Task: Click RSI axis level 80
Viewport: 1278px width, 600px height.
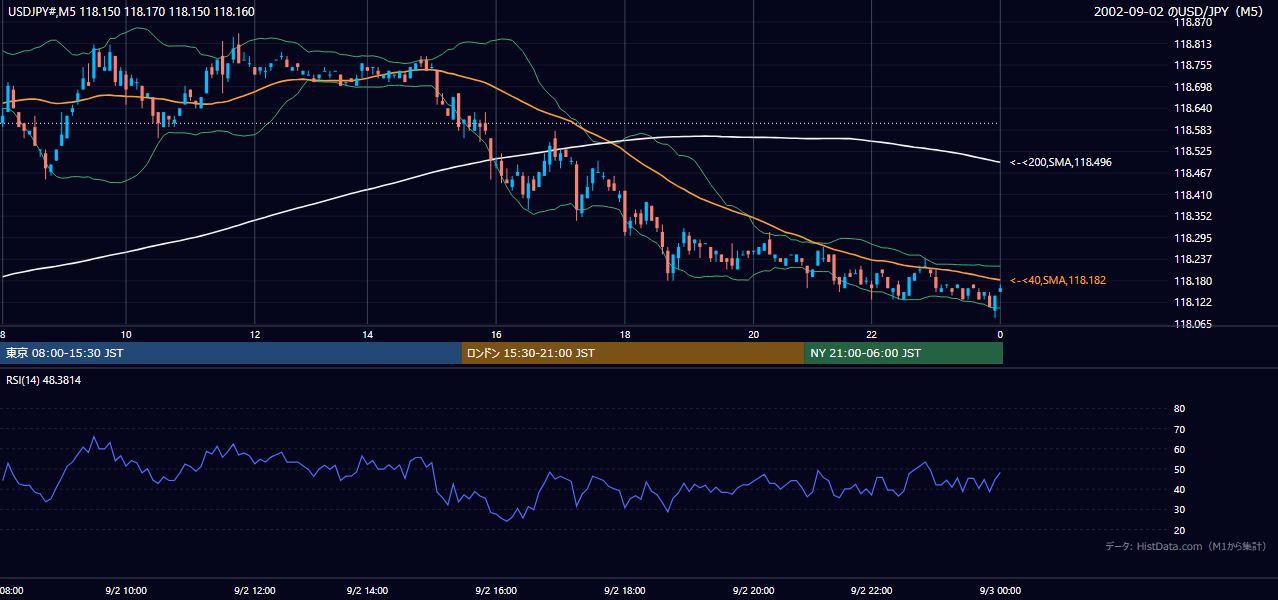Action: tap(1179, 409)
